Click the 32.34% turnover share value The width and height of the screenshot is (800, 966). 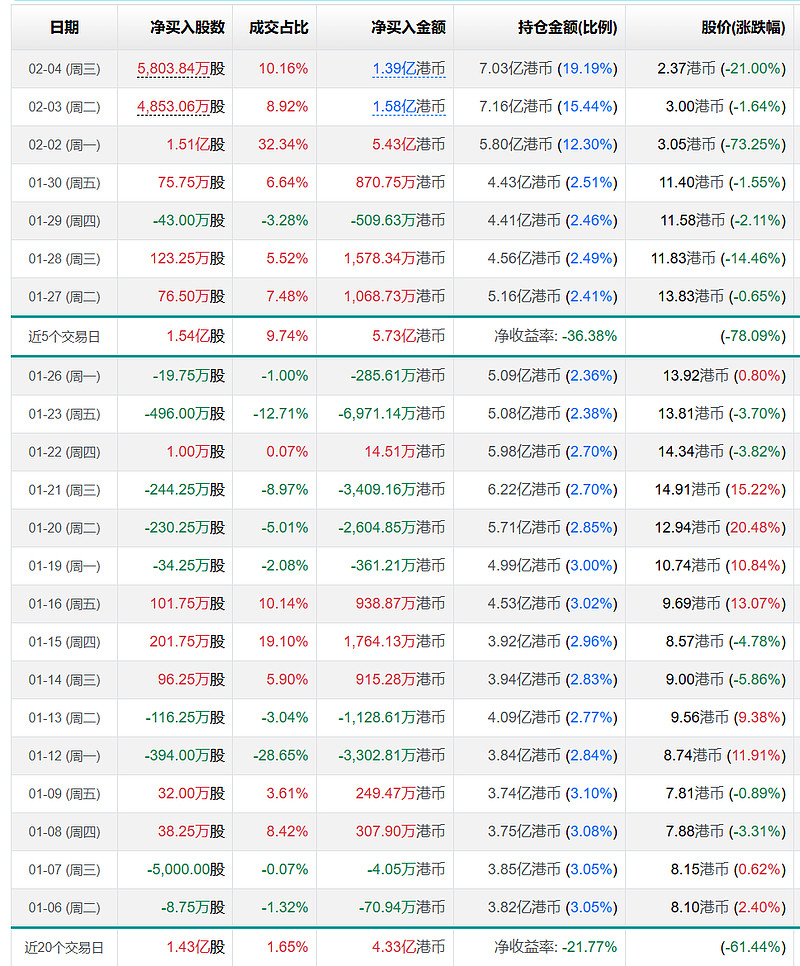[283, 145]
